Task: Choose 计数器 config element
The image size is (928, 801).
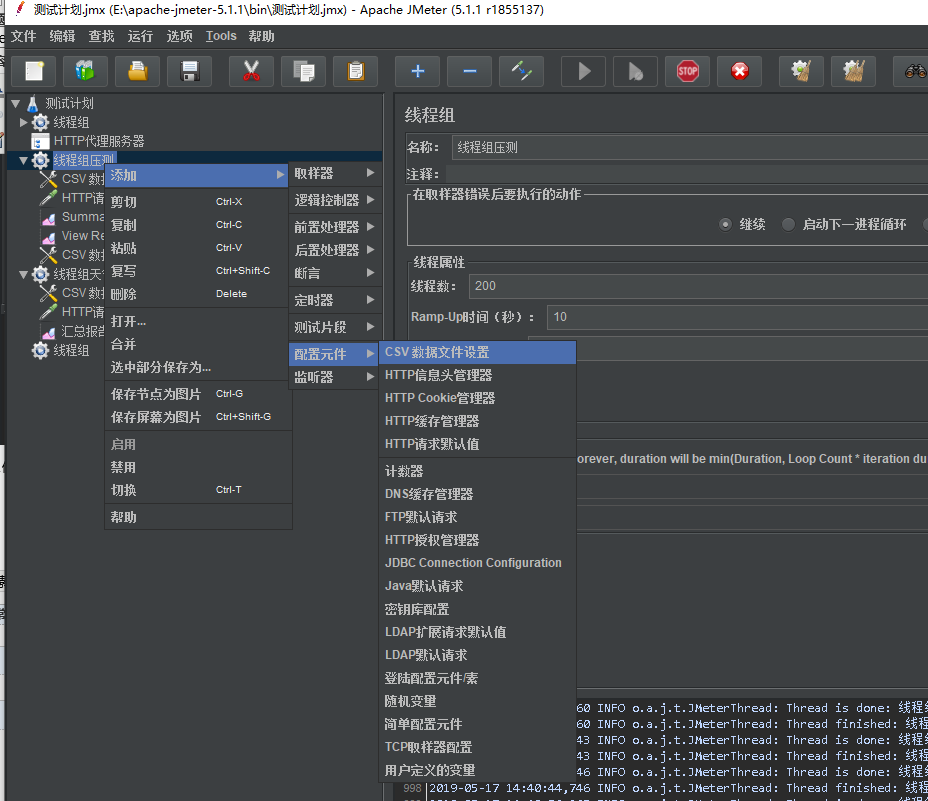Action: (x=478, y=471)
